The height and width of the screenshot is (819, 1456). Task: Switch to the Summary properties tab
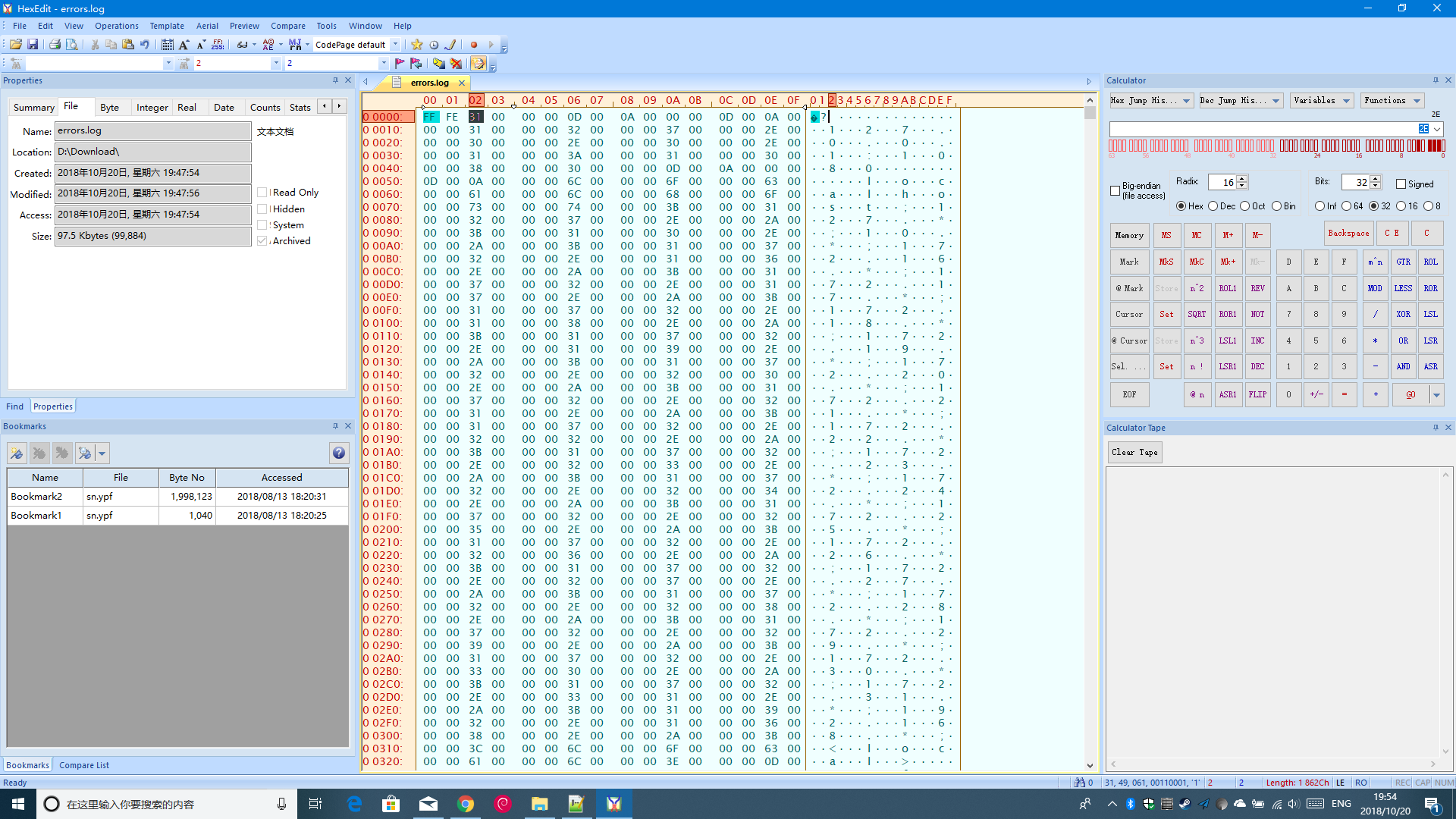pyautogui.click(x=33, y=107)
